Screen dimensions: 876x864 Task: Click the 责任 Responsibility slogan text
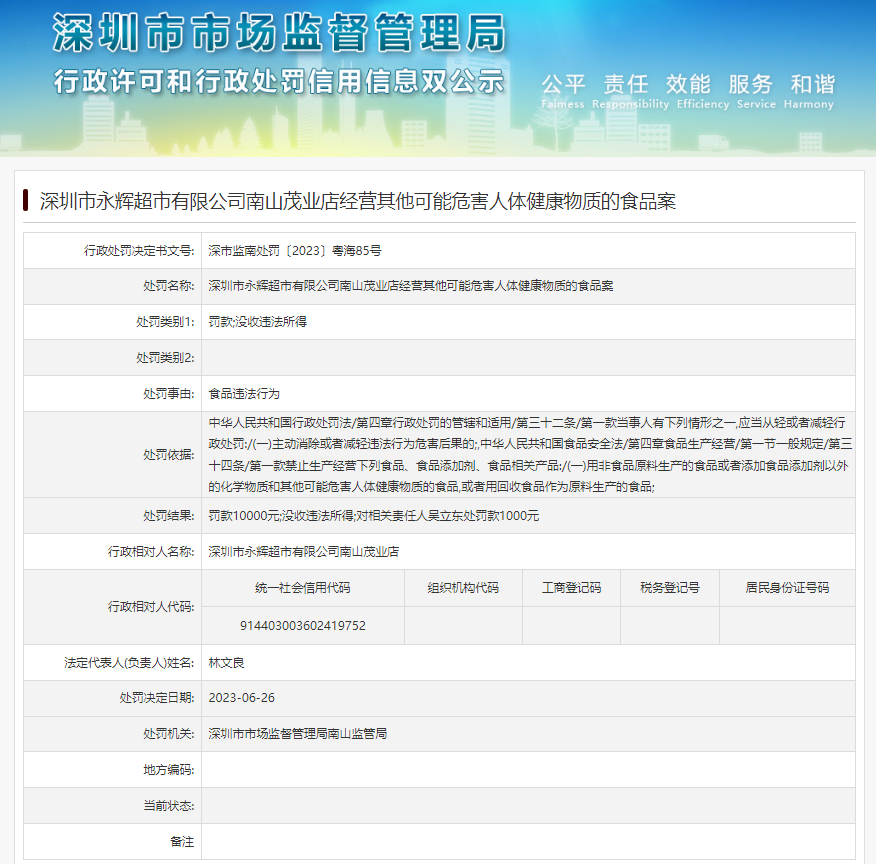click(630, 91)
